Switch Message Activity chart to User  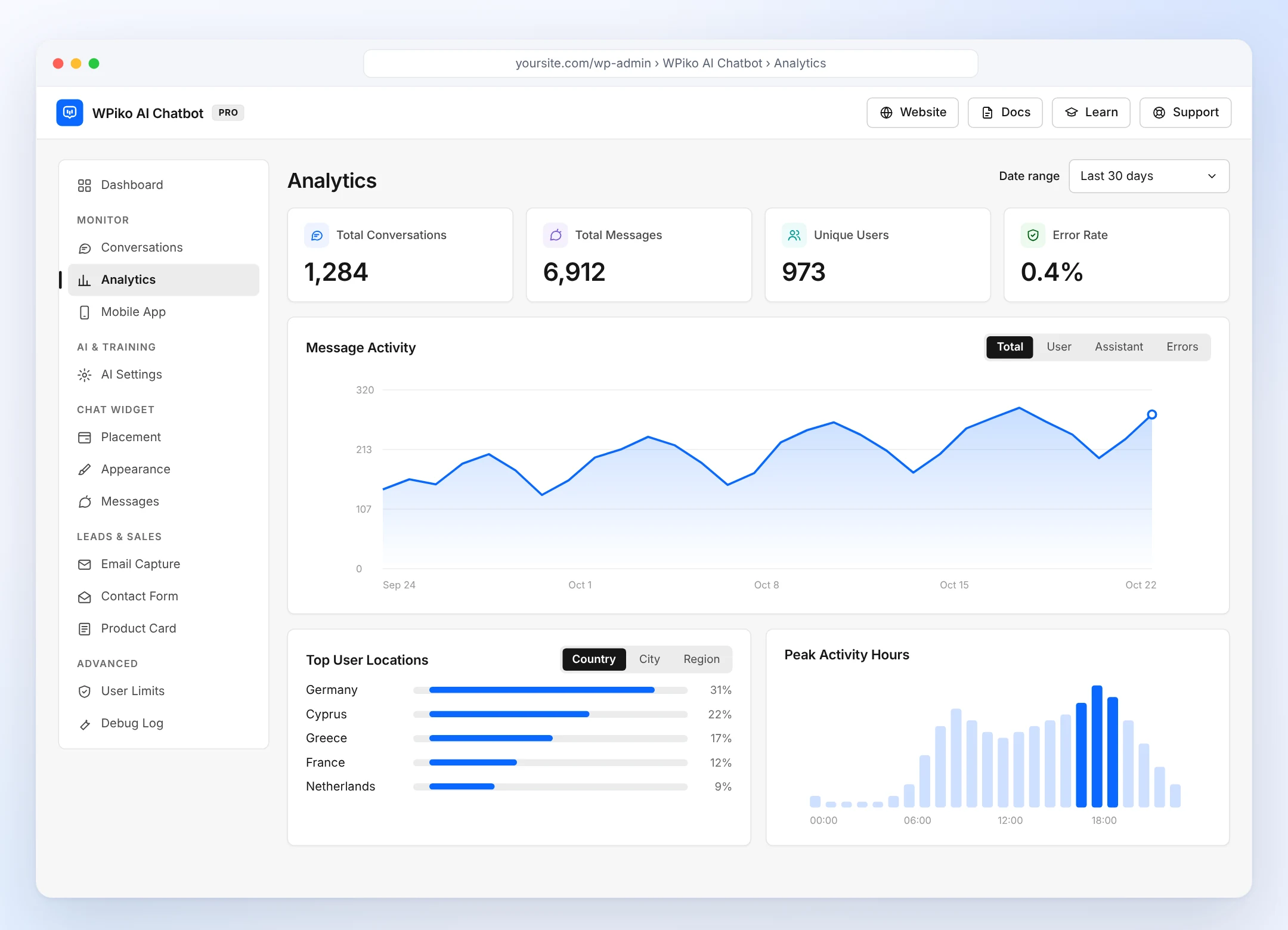(1059, 347)
